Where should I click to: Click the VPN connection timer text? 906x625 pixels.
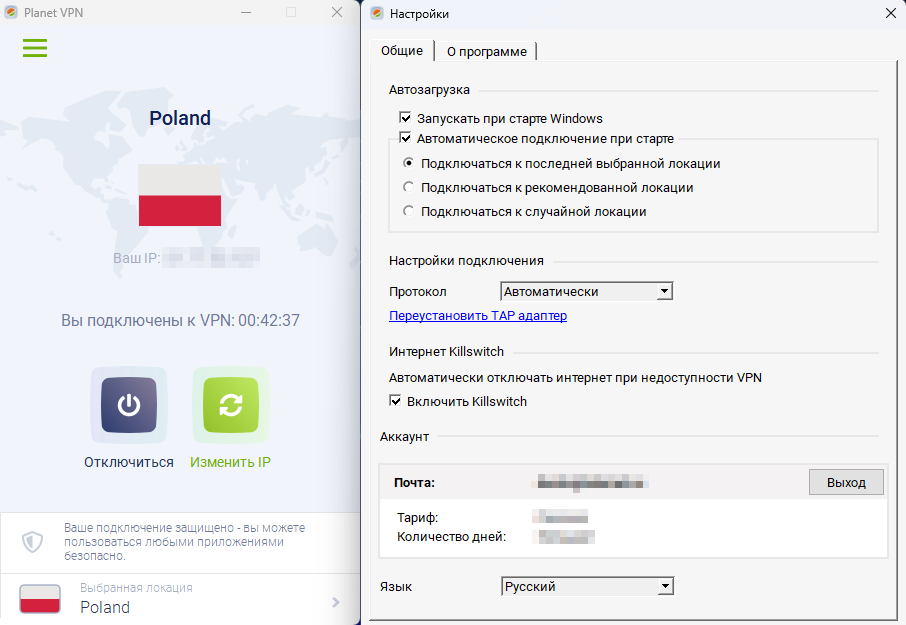[180, 320]
